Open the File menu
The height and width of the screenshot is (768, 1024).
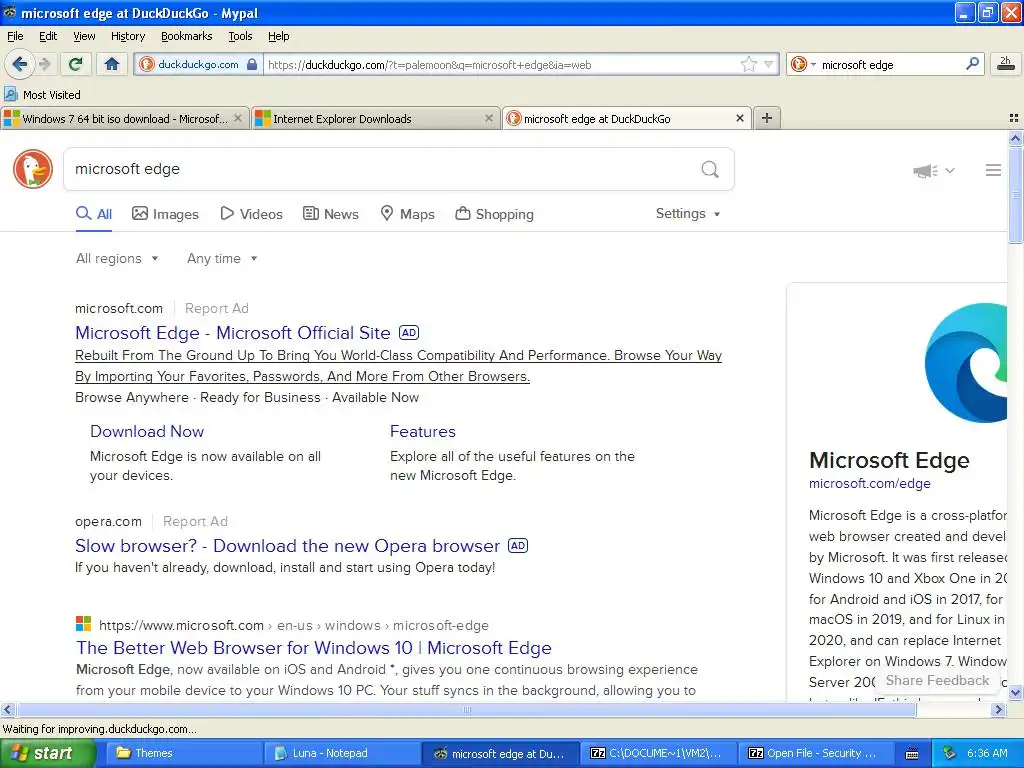tap(15, 36)
